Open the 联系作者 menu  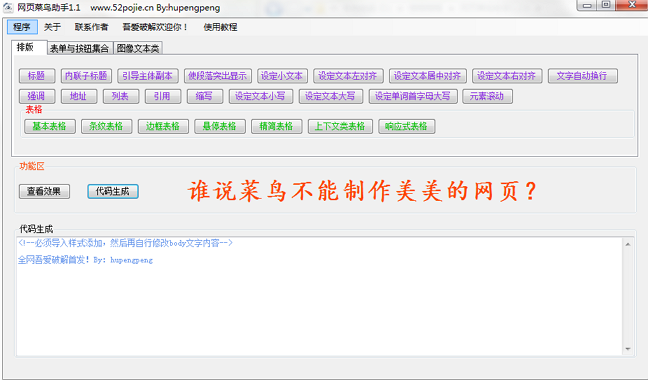(91, 27)
